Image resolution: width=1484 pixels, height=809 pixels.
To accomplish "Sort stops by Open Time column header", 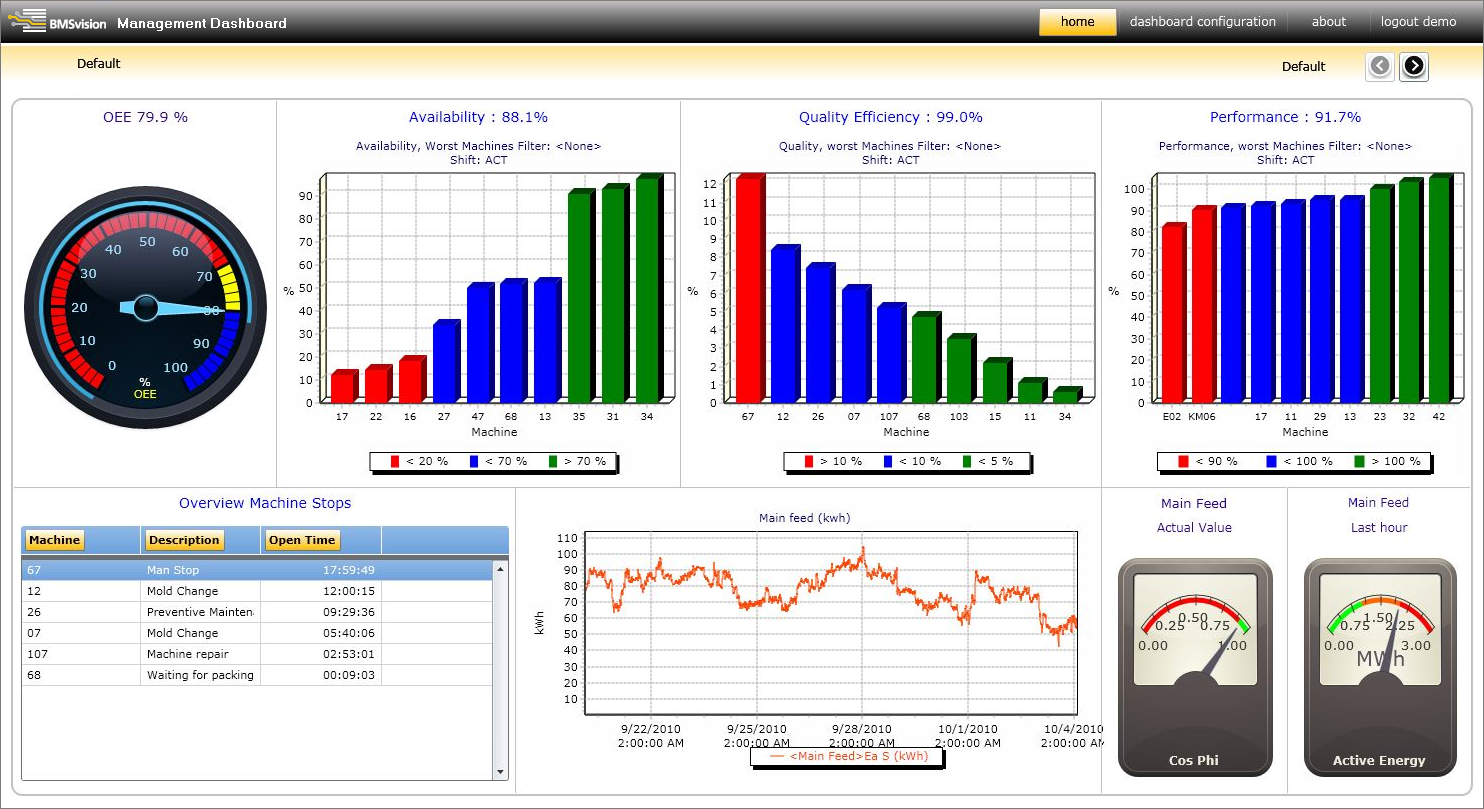I will click(x=302, y=540).
